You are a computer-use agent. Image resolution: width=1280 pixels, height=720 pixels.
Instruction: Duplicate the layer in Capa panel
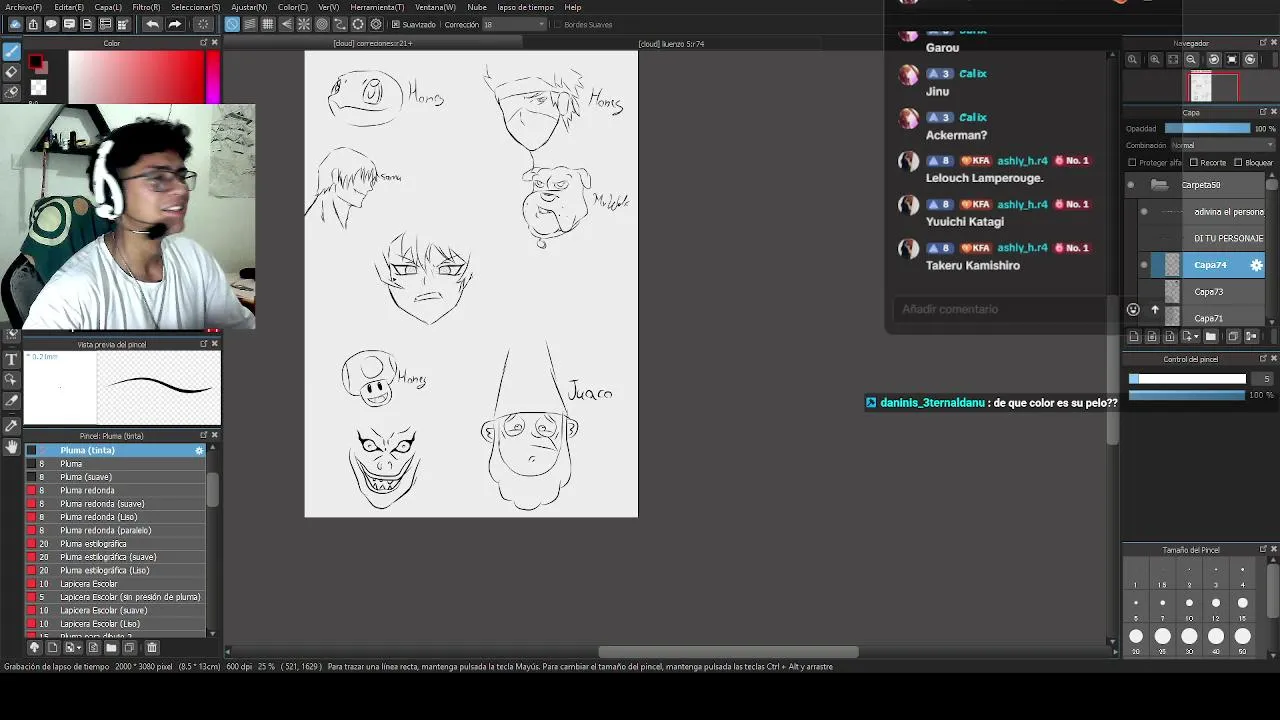tap(1233, 337)
